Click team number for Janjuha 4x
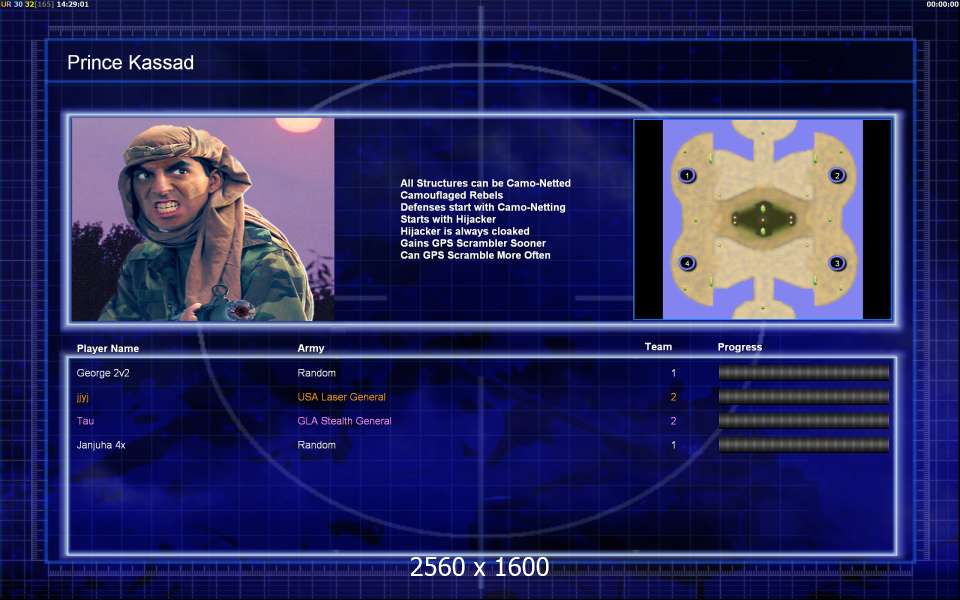The height and width of the screenshot is (600, 960). pos(673,445)
